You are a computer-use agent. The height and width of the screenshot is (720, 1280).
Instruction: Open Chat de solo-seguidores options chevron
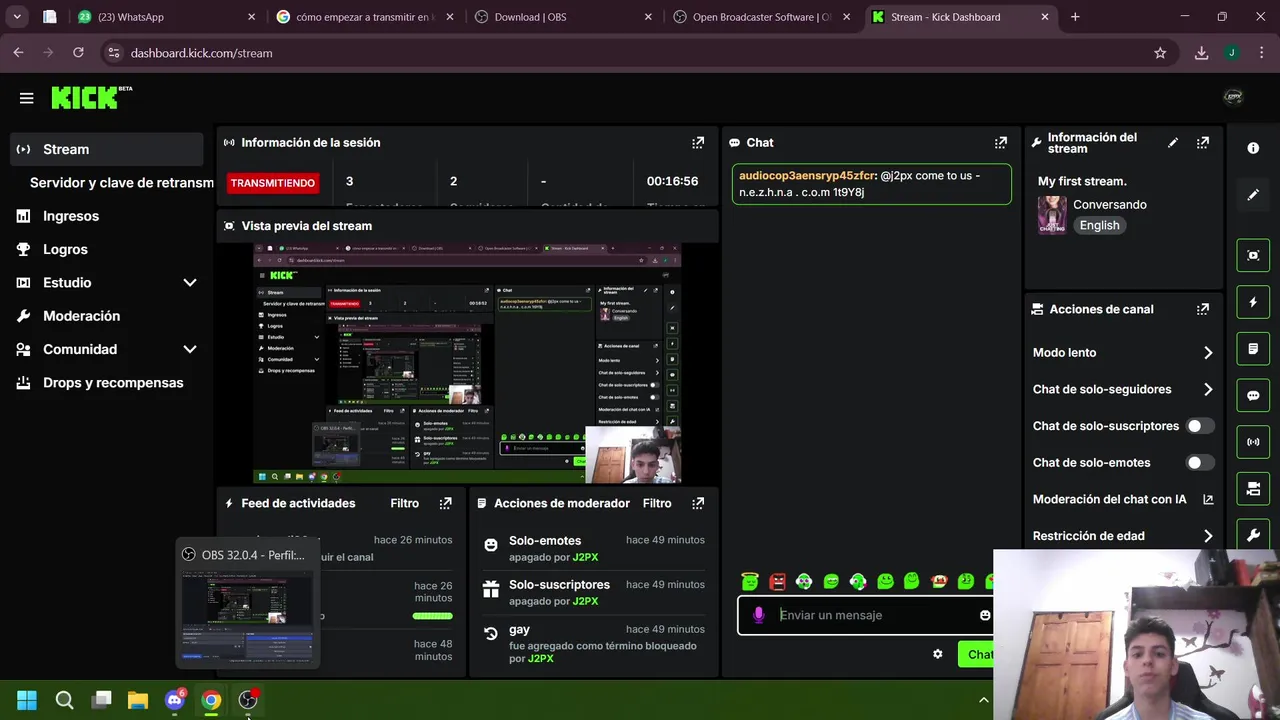pyautogui.click(x=1208, y=390)
